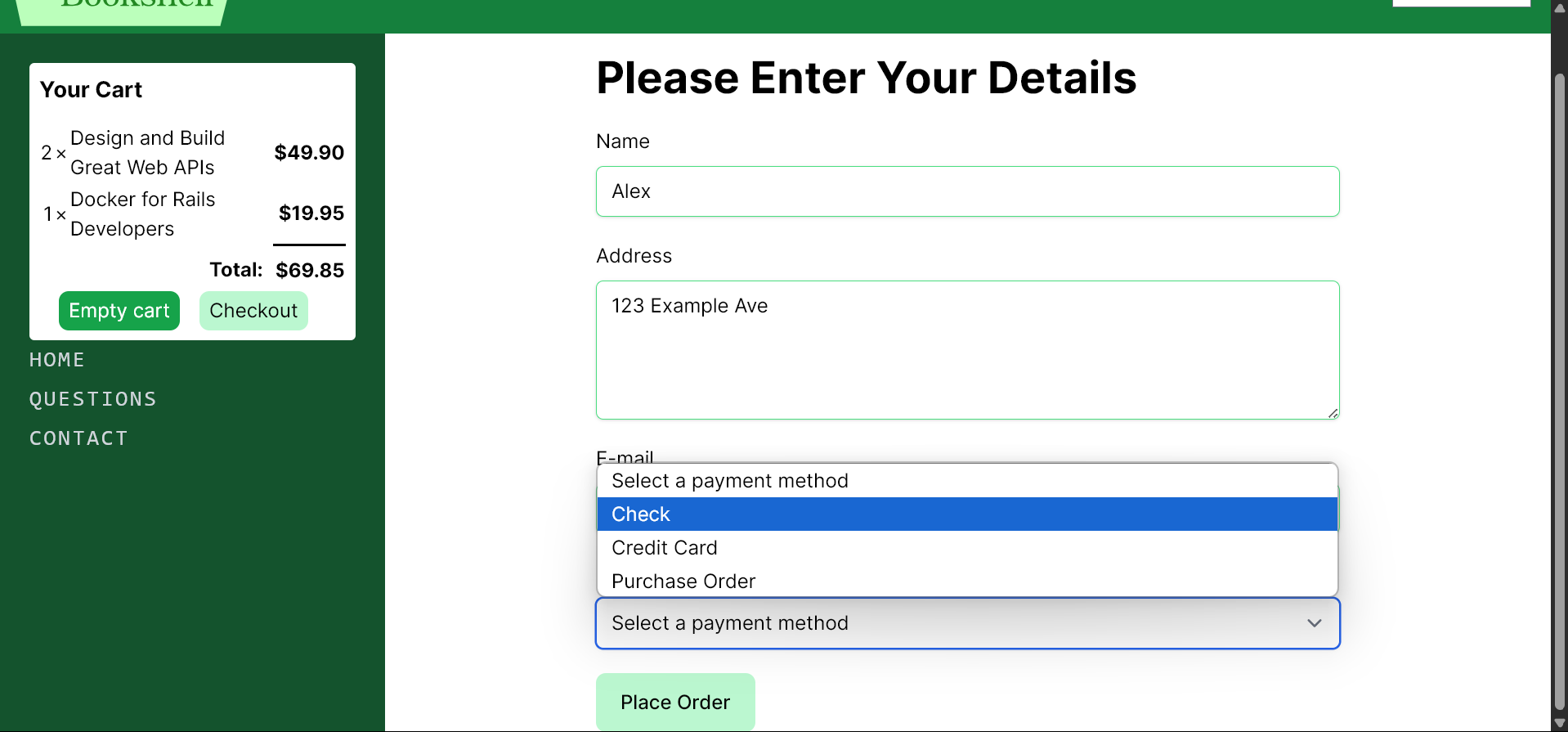Click the scrollbar down arrow

(x=1559, y=723)
